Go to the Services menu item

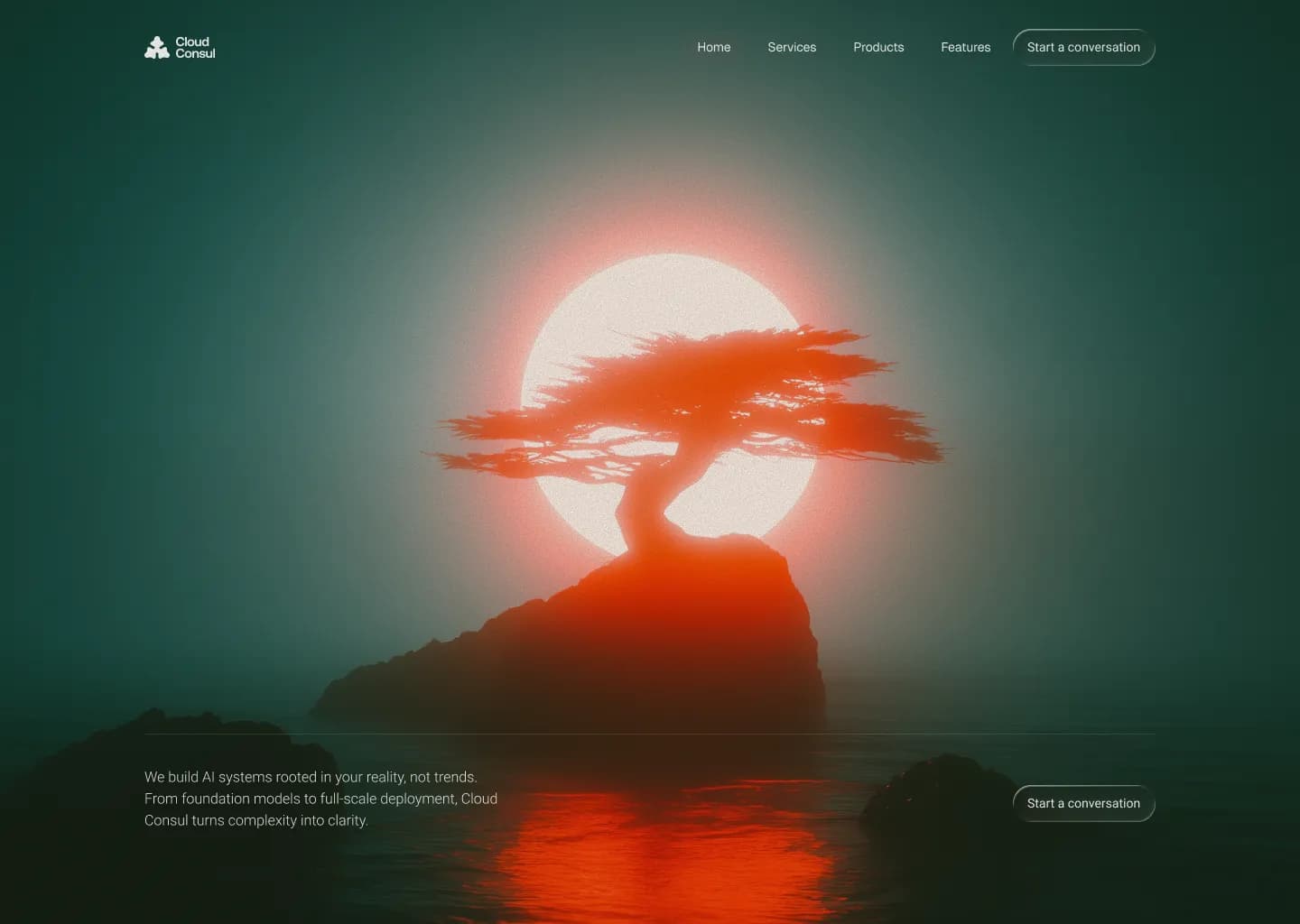792,47
